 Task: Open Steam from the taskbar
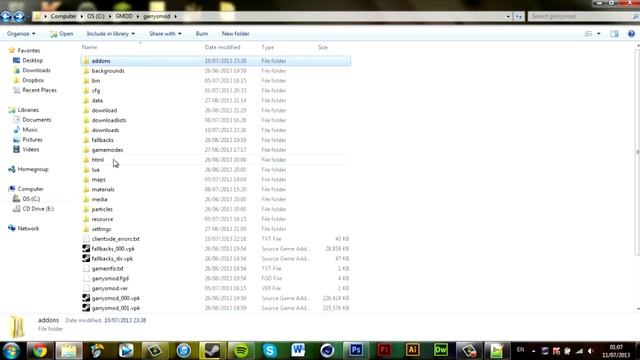pos(212,351)
